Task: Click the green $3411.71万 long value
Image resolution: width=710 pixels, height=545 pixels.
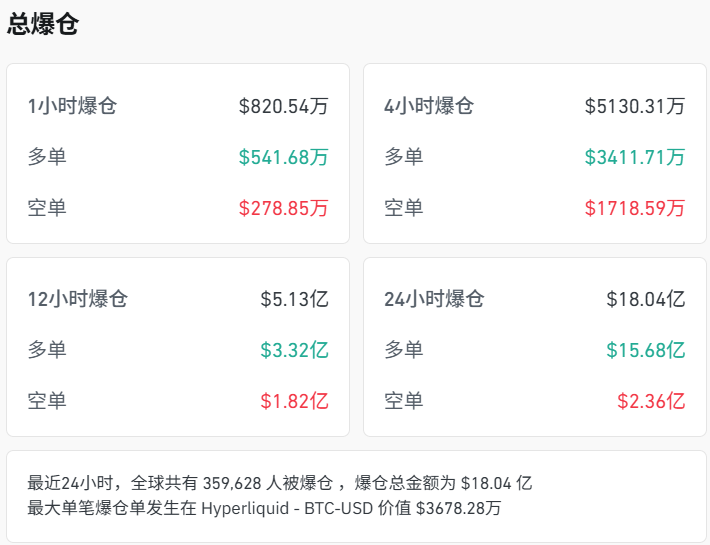Action: 635,157
